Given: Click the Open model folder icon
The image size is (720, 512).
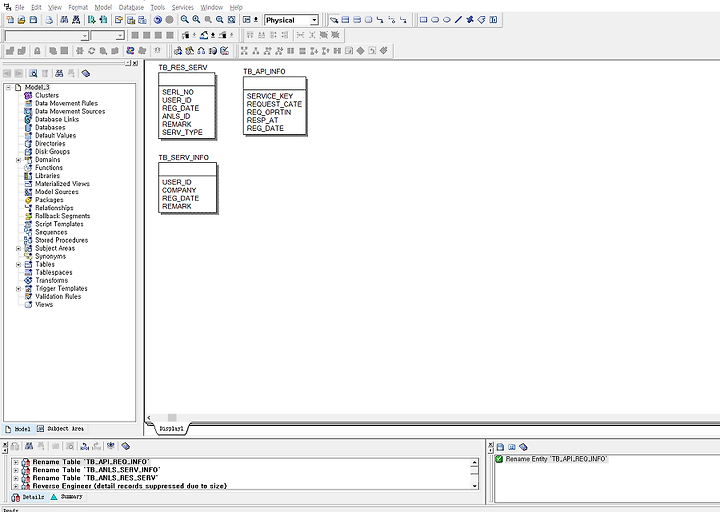Looking at the screenshot, I should coord(21,20).
